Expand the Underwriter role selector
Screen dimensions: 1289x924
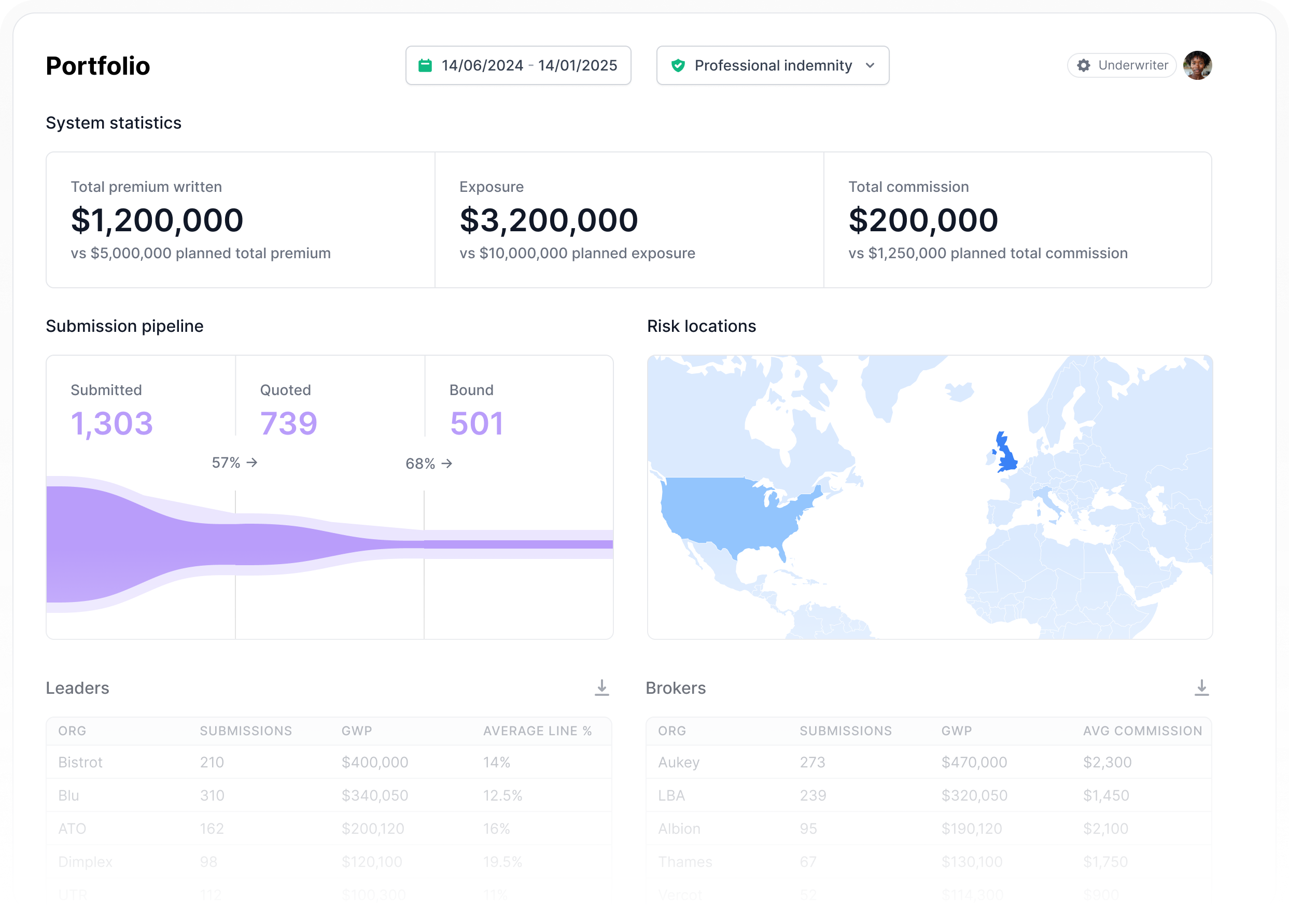coord(1122,65)
